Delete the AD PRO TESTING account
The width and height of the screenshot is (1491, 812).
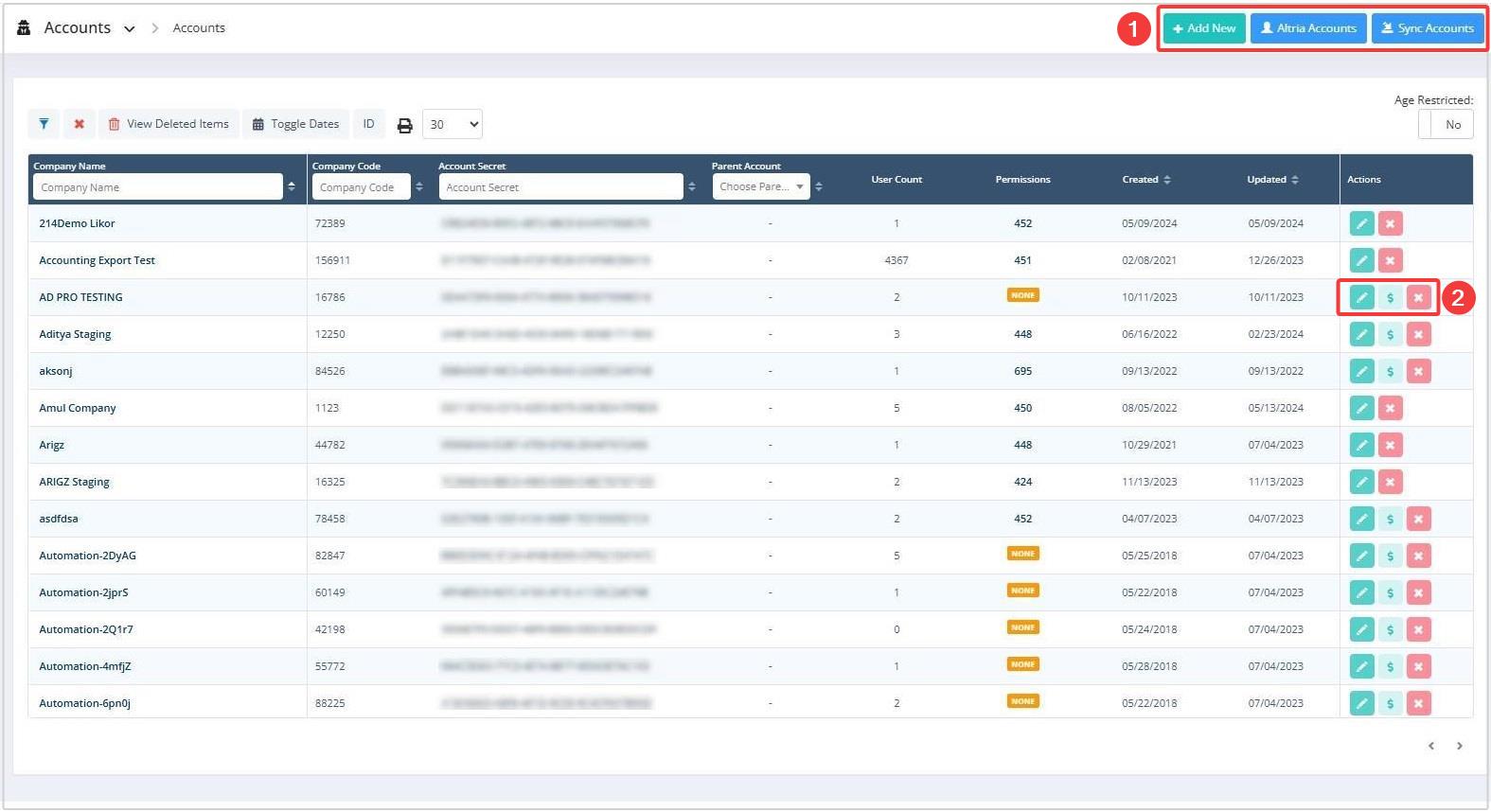pyautogui.click(x=1418, y=297)
